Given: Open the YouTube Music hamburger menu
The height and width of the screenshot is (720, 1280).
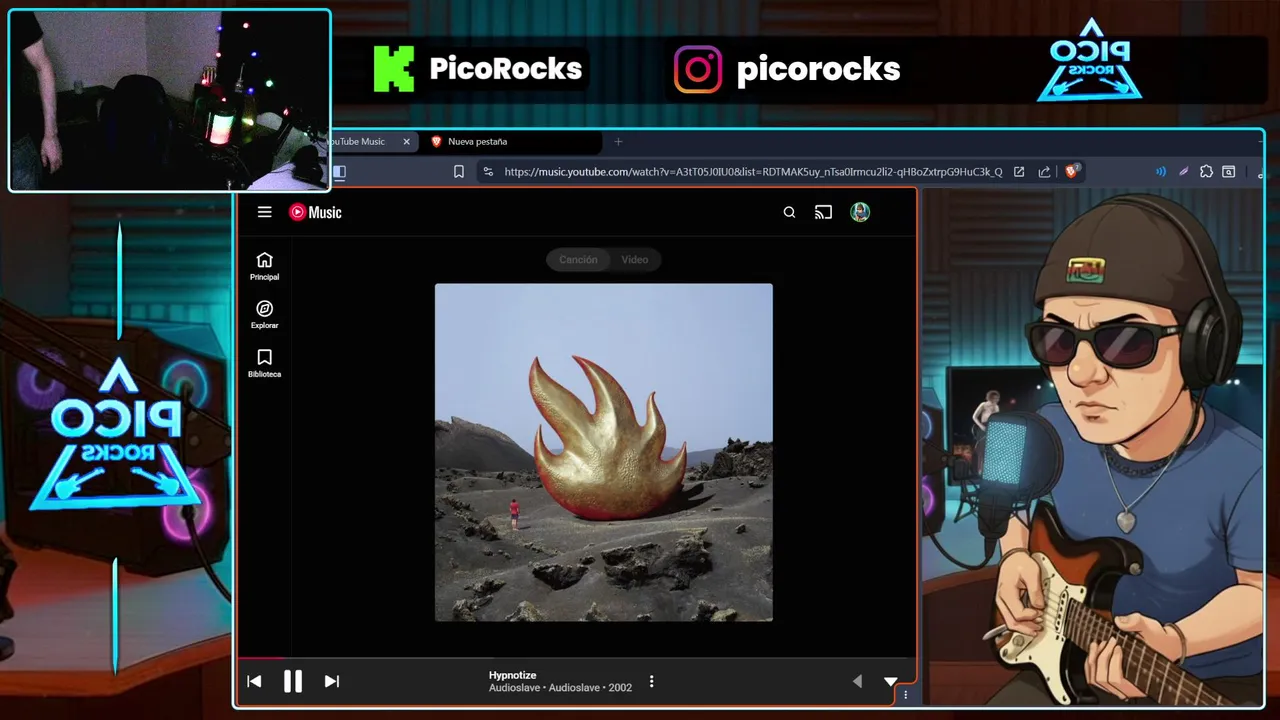Looking at the screenshot, I should click(x=264, y=212).
